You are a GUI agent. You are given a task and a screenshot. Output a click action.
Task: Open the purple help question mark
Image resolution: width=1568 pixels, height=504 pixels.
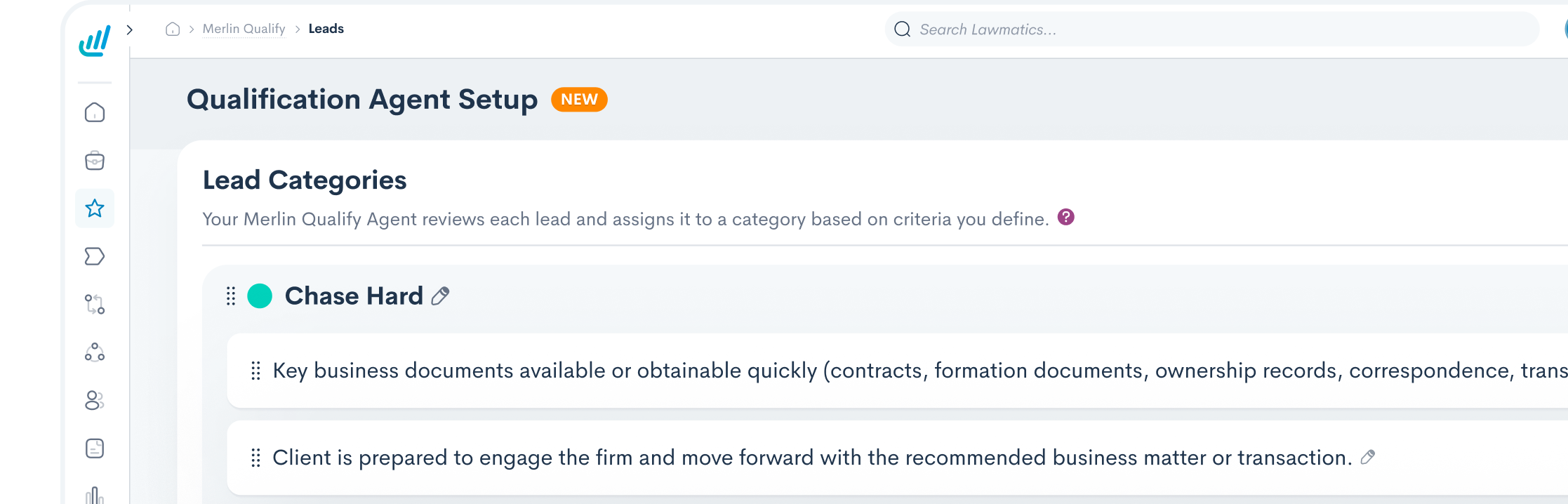pyautogui.click(x=1066, y=218)
